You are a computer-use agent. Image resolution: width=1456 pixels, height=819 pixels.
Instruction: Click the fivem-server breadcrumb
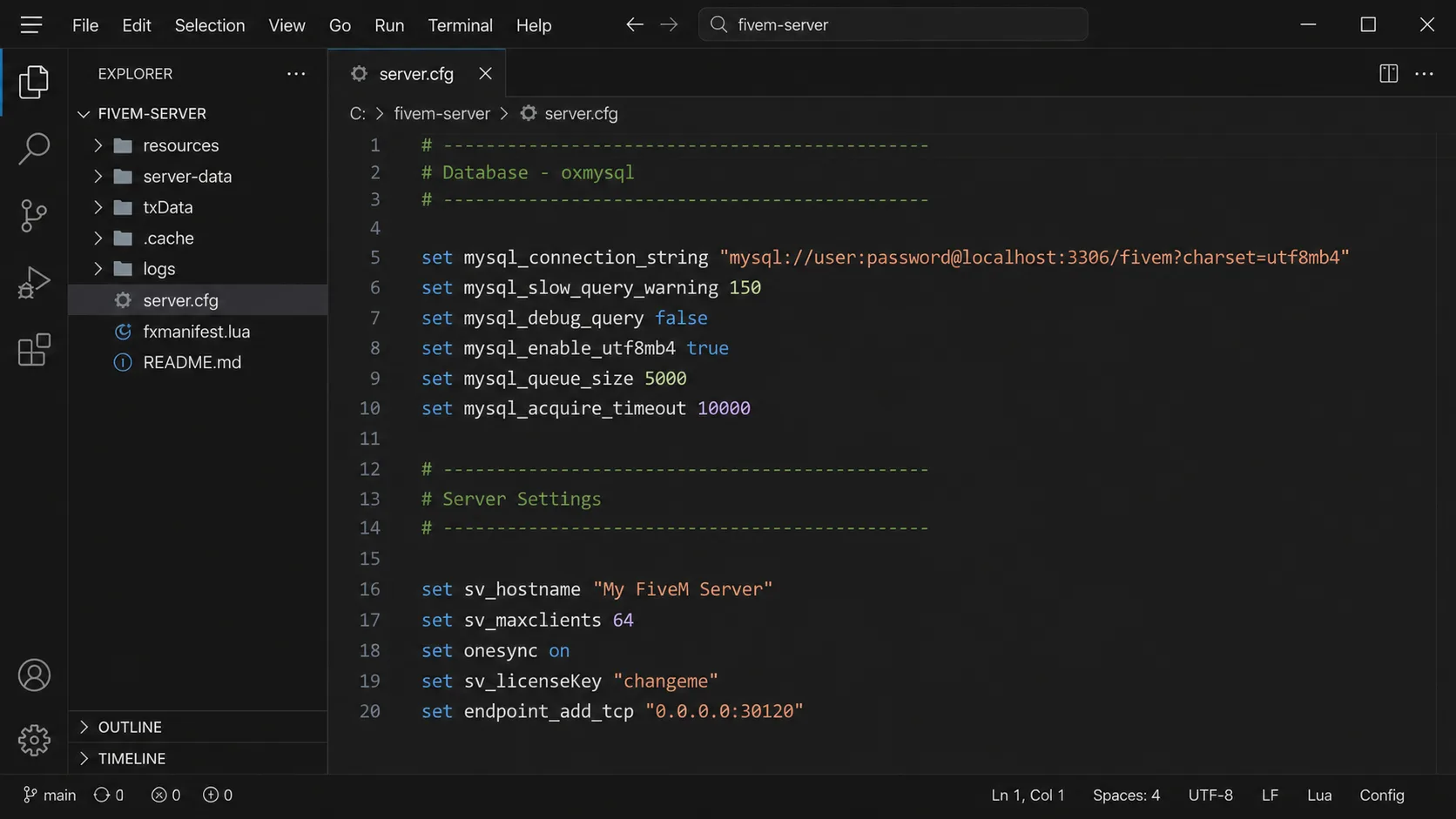click(442, 113)
